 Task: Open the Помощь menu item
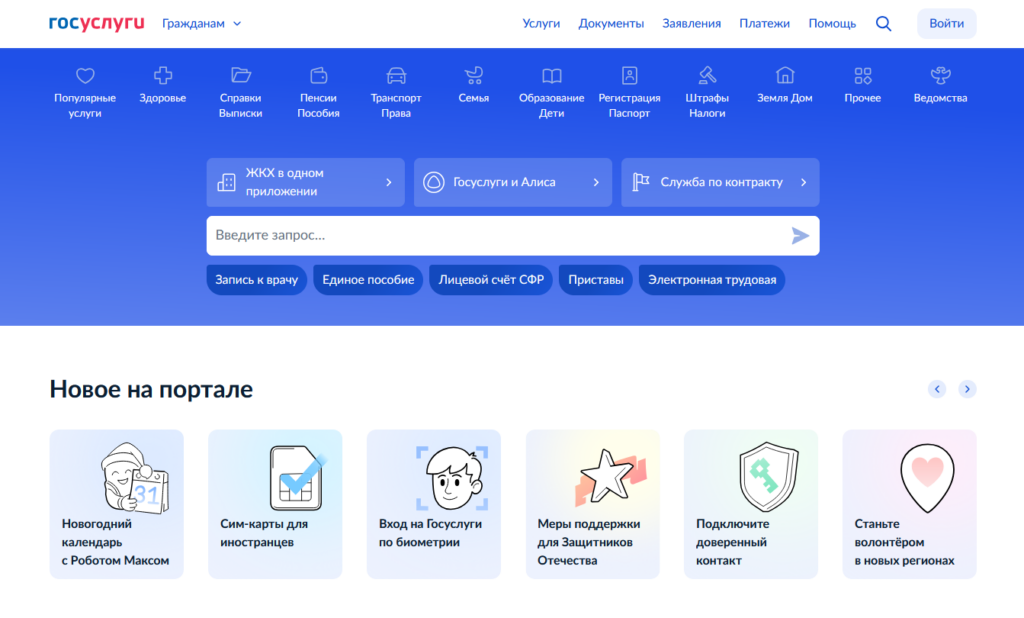[832, 24]
